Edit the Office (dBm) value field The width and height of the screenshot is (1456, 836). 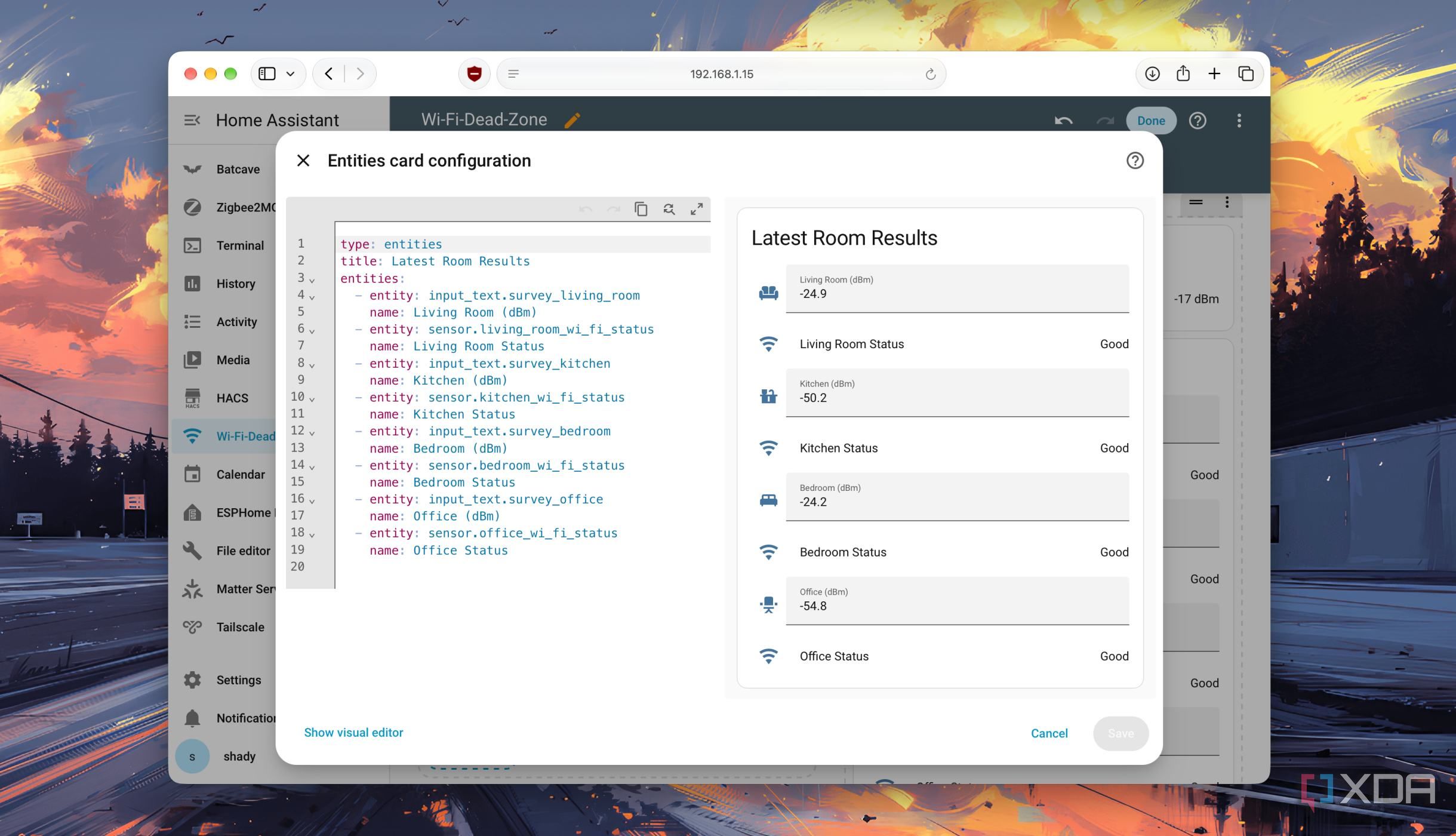pos(957,601)
